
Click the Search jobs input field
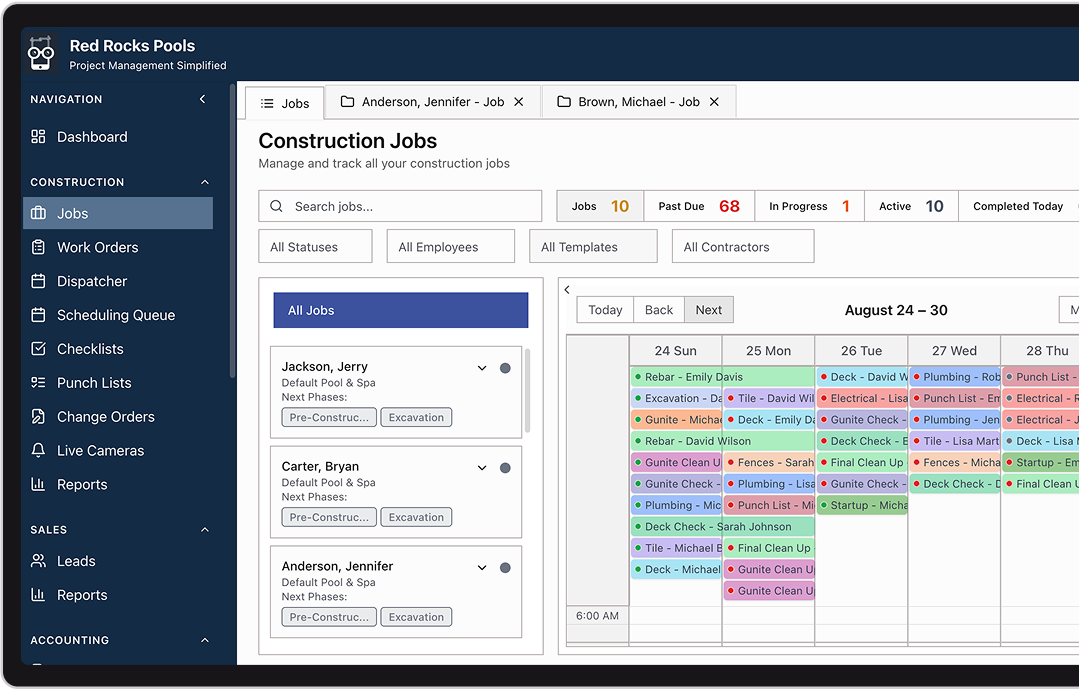click(410, 206)
